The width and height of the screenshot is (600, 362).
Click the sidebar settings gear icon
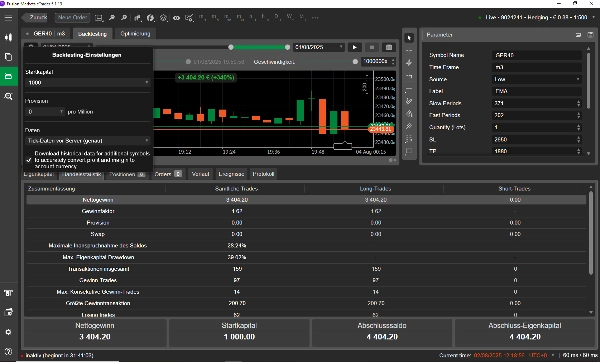pos(8,332)
